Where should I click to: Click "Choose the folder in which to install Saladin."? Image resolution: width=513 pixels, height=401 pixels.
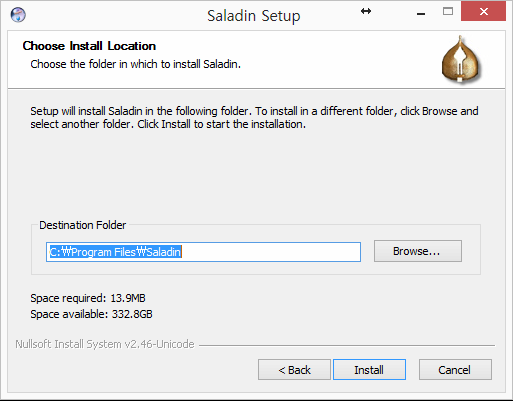(x=135, y=64)
